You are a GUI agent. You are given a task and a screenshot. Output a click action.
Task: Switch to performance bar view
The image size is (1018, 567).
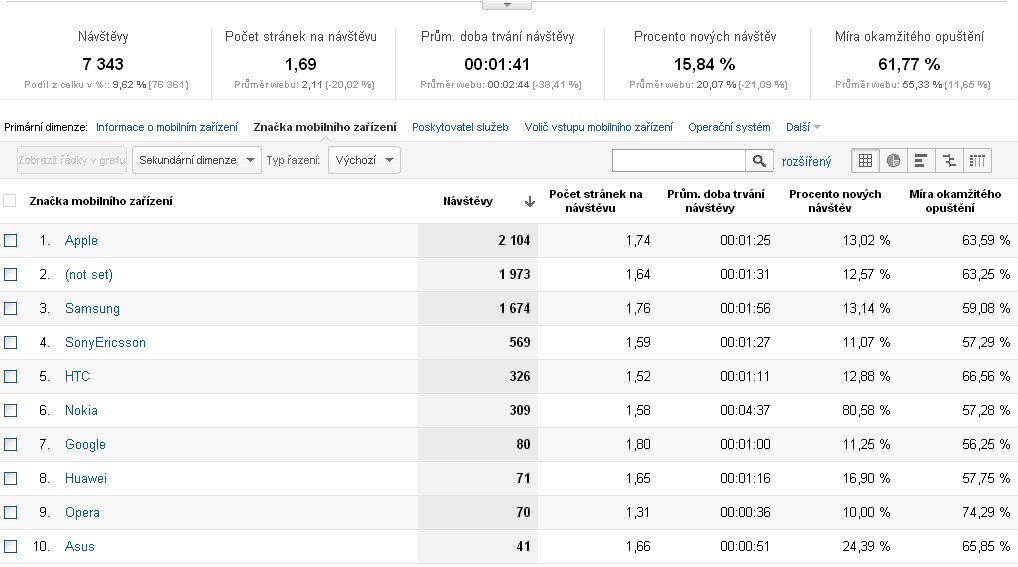point(921,160)
